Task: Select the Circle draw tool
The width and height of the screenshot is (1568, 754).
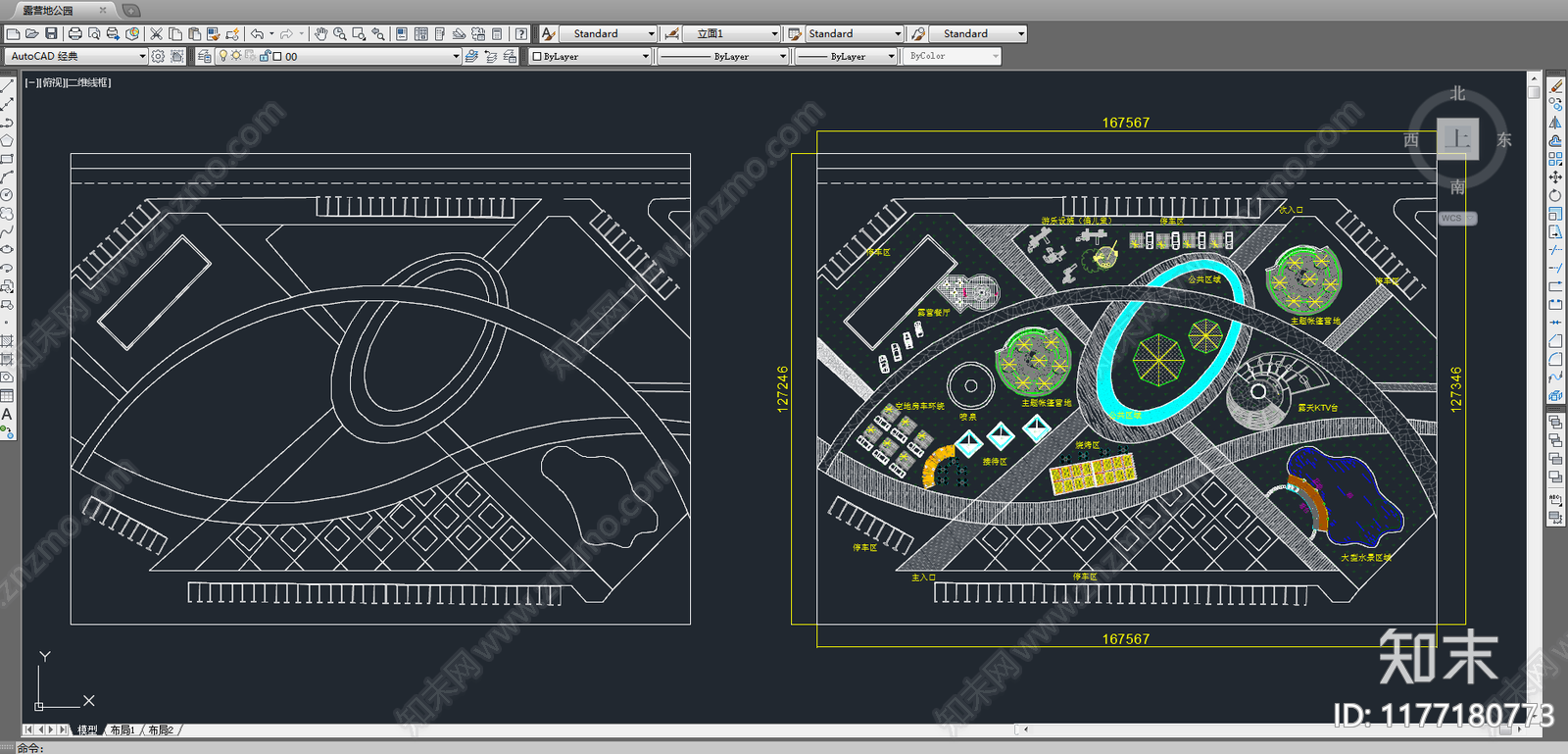Action: coord(7,194)
